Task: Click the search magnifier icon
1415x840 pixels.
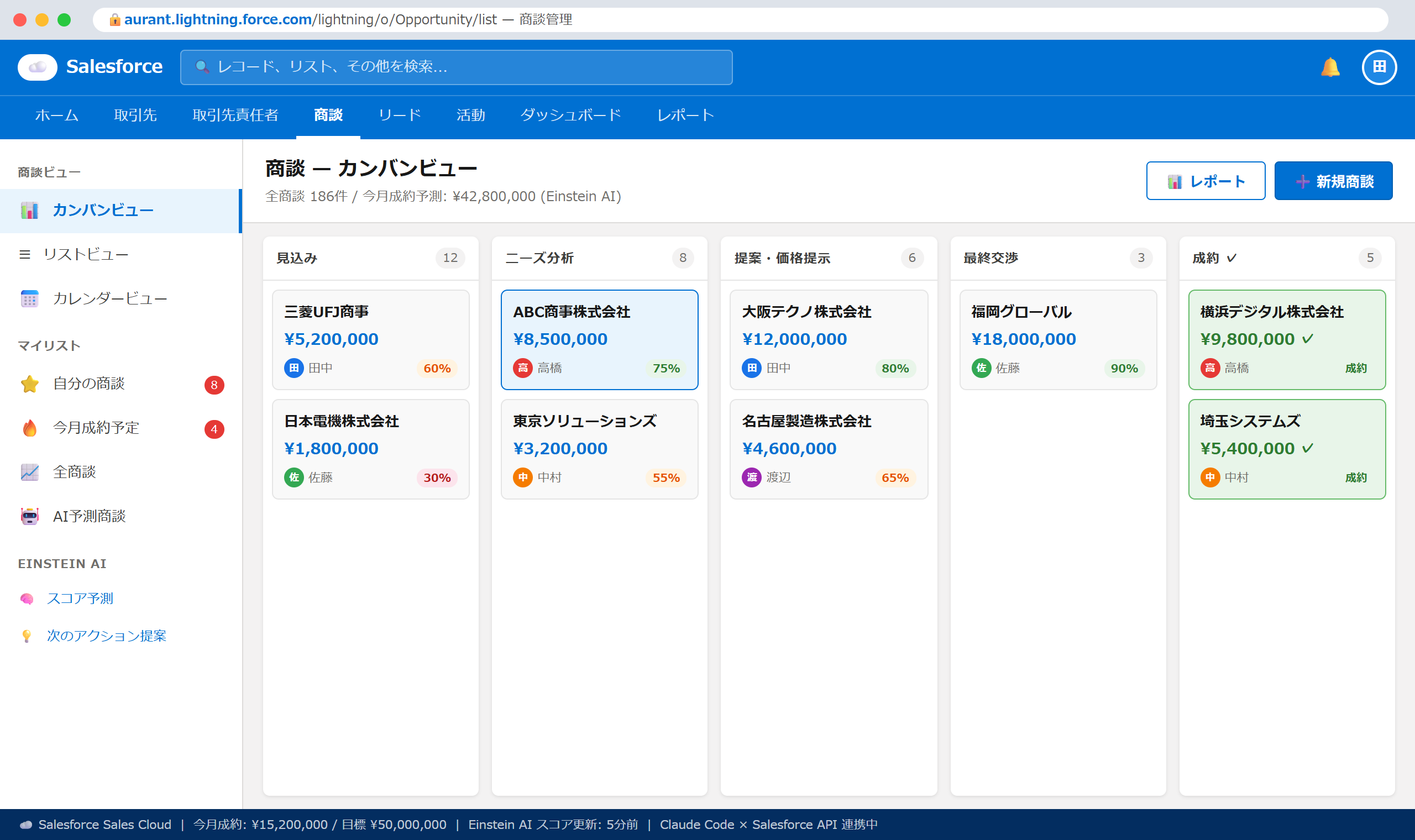Action: click(x=202, y=67)
